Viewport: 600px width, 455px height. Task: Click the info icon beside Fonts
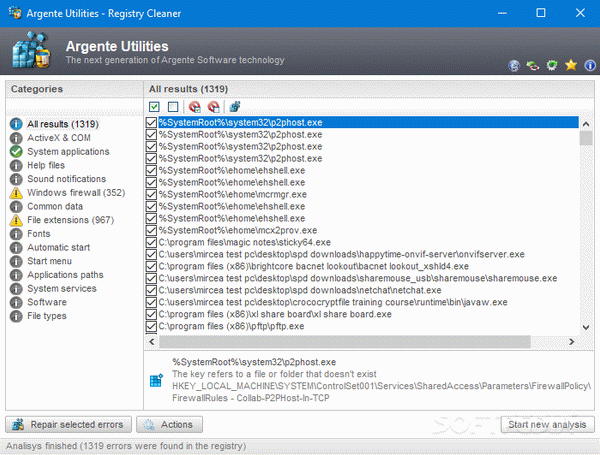16,234
